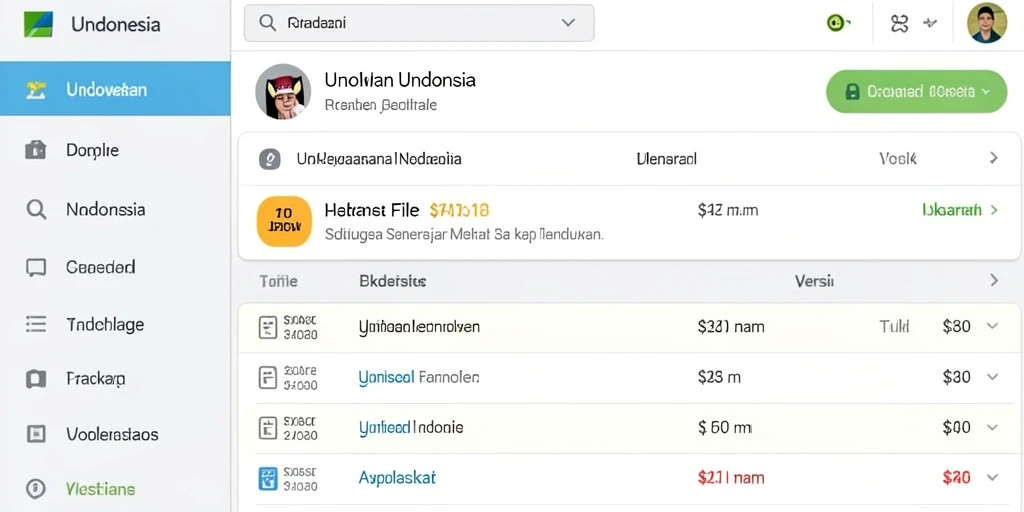Expand the Aypolaskat row chevron

(x=993, y=477)
